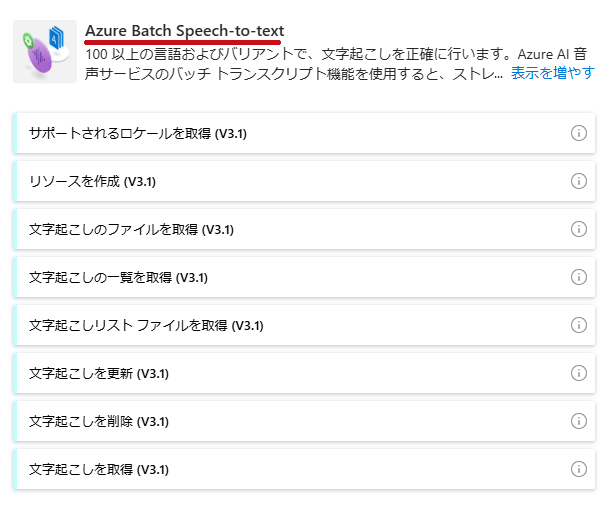Screen dimensions: 611x506
Task: Show info for 文字起こしのファイルを取得 action
Action: pyautogui.click(x=579, y=229)
